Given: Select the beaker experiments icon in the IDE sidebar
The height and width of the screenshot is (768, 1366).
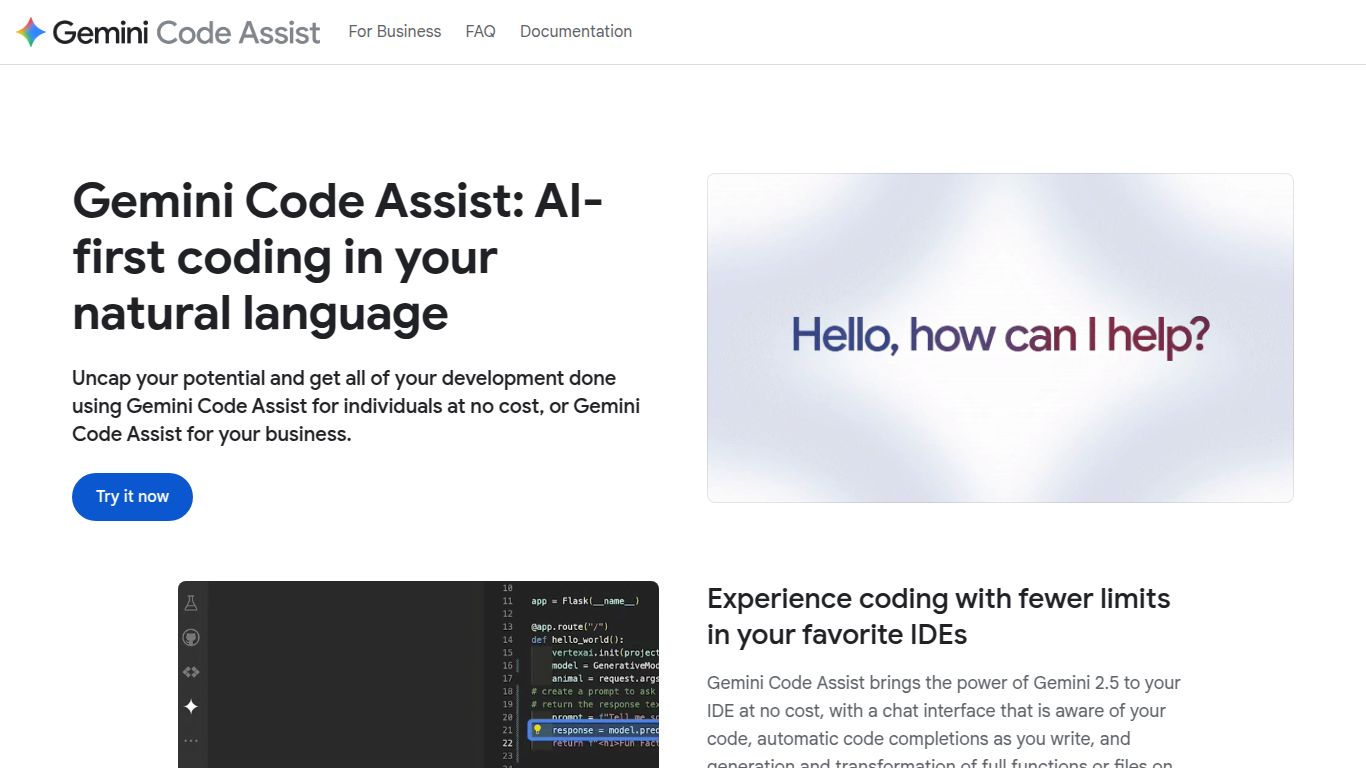Looking at the screenshot, I should (x=191, y=603).
